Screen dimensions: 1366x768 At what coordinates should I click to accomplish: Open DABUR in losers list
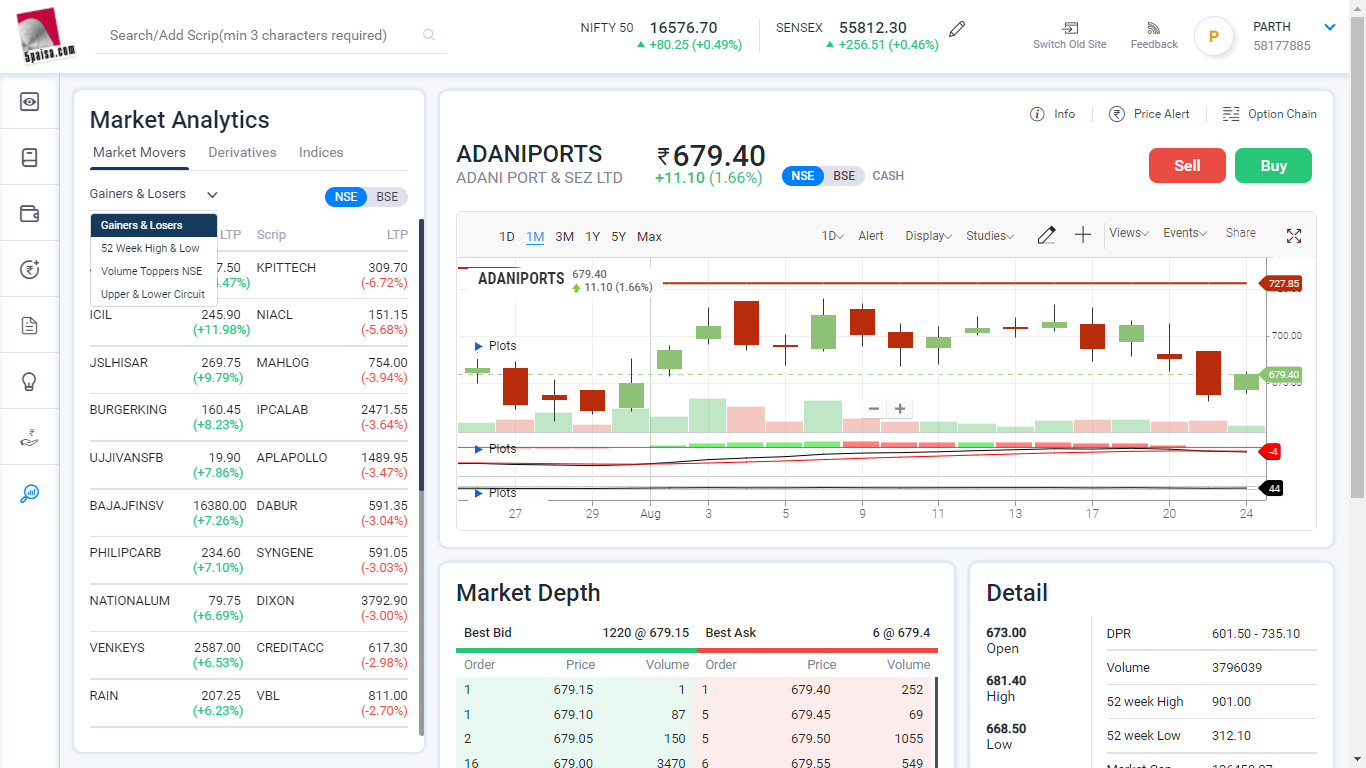277,506
